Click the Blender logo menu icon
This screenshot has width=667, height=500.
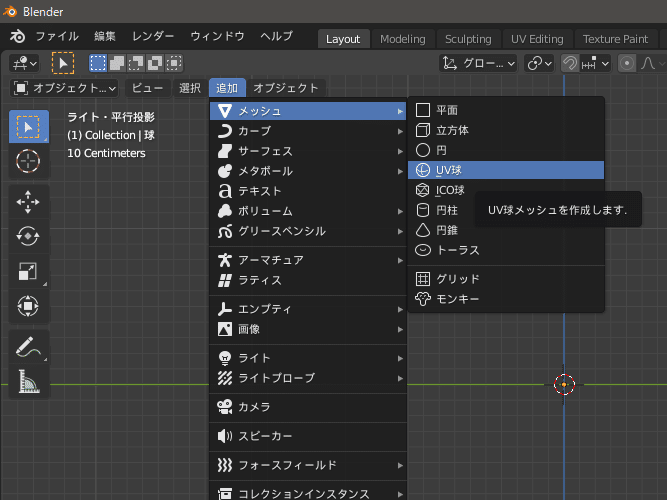tap(17, 37)
